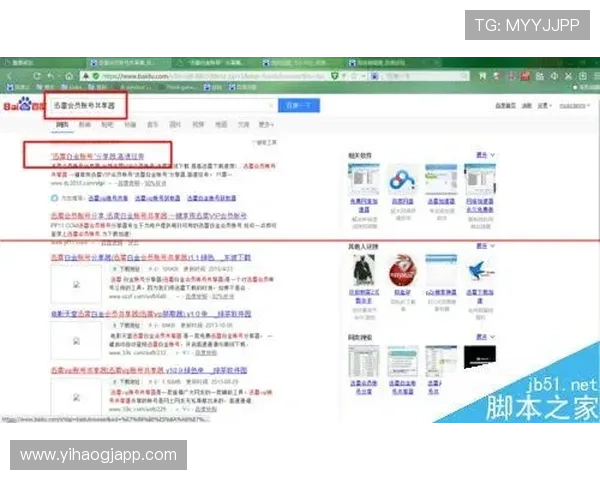Screen dimensions: 600x480
Task: Click the red extension icon in the toolbar
Action: pyautogui.click(x=525, y=76)
